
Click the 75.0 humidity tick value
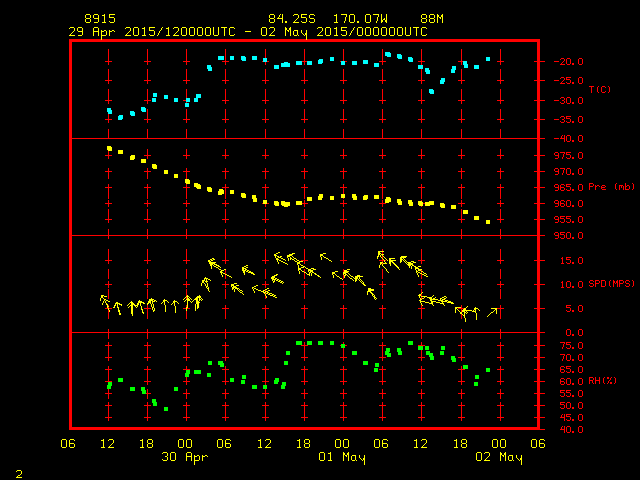tap(571, 346)
